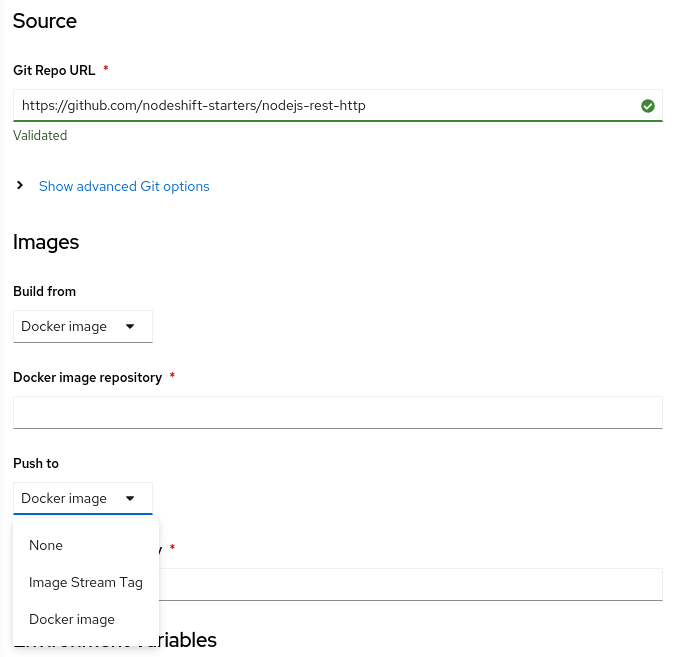The image size is (677, 657).
Task: Open the Build from dropdown
Action: point(83,326)
